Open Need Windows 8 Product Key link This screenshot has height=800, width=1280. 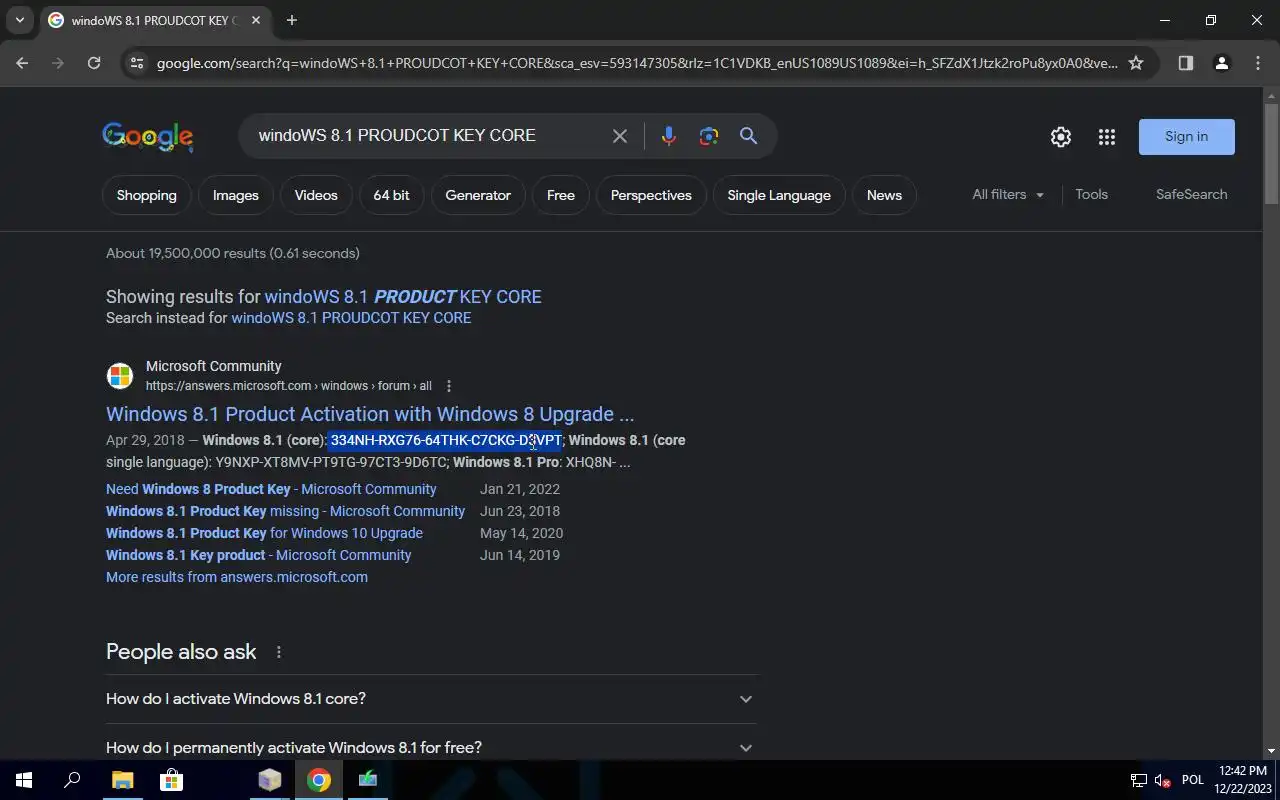click(x=271, y=489)
